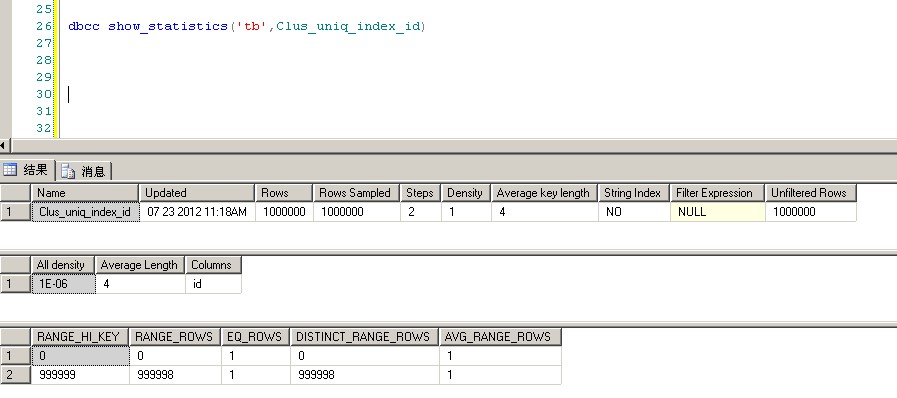
Task: Click the Clus_uniq_index_id name cell
Action: (x=85, y=212)
